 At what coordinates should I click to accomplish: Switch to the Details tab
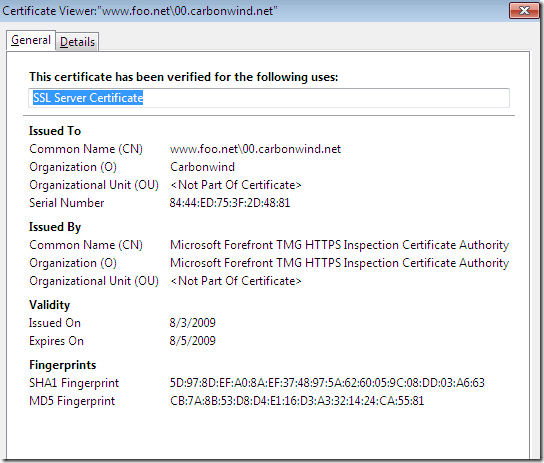pyautogui.click(x=77, y=42)
